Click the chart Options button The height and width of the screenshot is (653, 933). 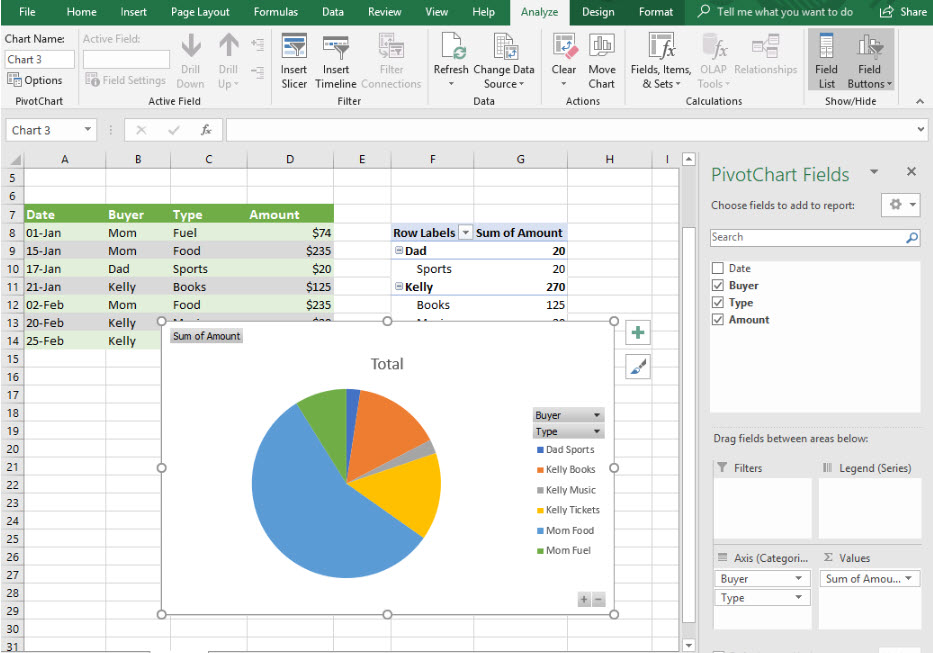[35, 80]
